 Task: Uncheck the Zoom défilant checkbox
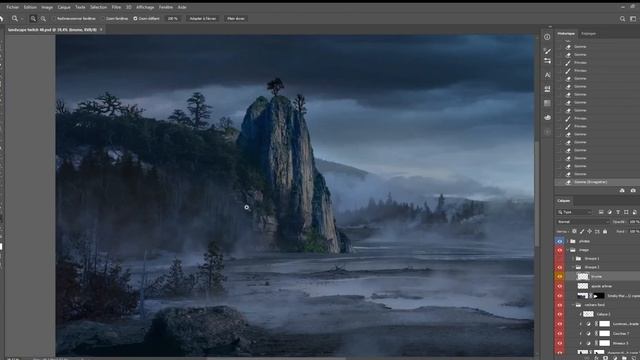tap(135, 18)
